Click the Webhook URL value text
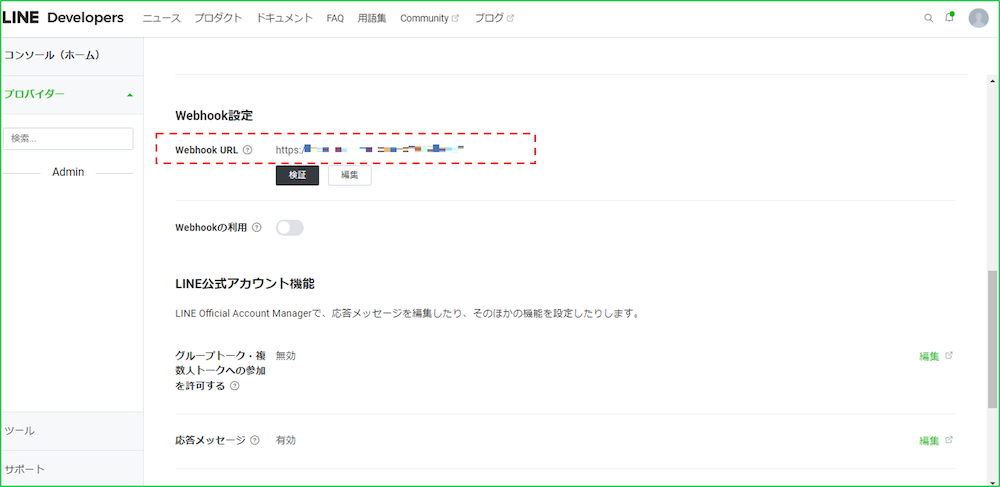This screenshot has width=1000, height=487. 370,150
